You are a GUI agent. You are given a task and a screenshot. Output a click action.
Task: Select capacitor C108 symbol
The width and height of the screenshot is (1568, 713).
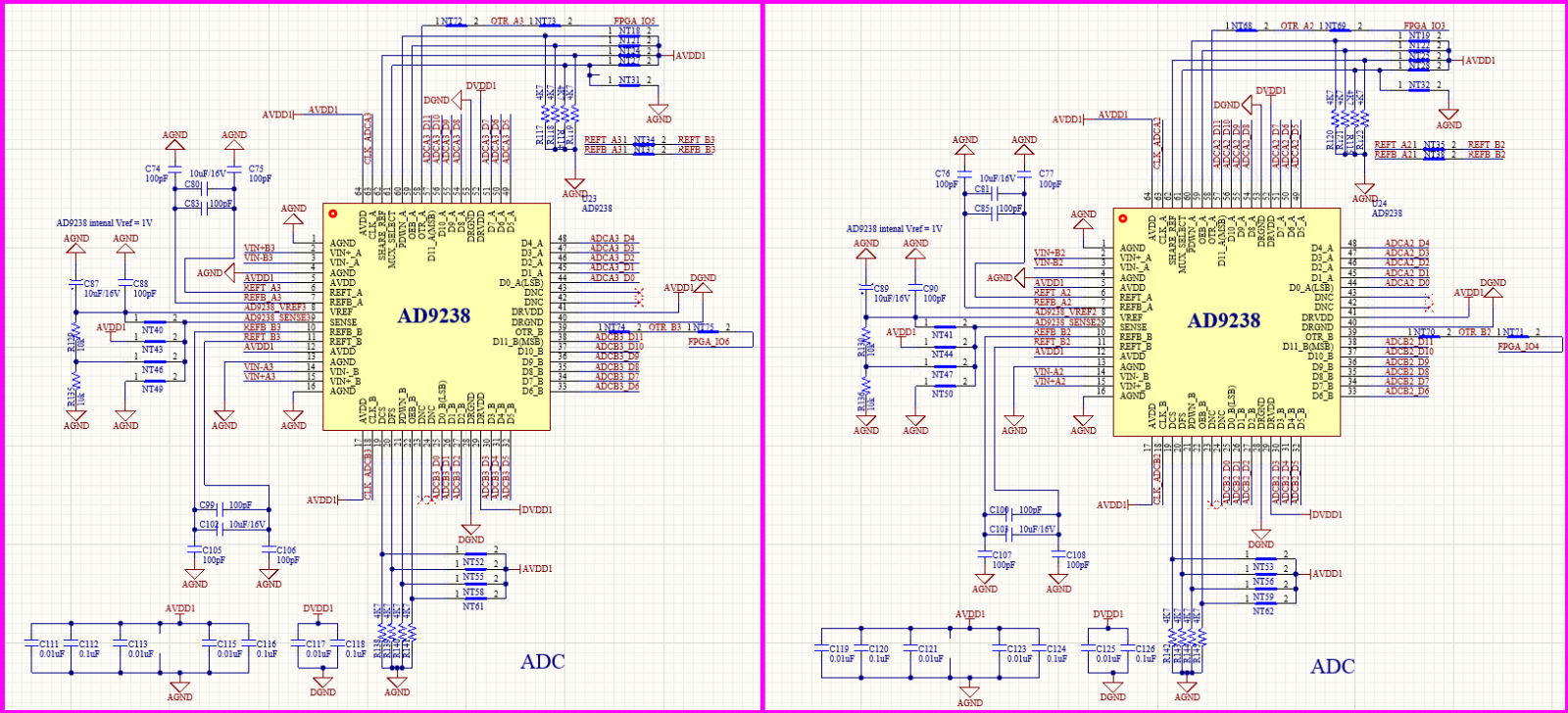point(1058,555)
